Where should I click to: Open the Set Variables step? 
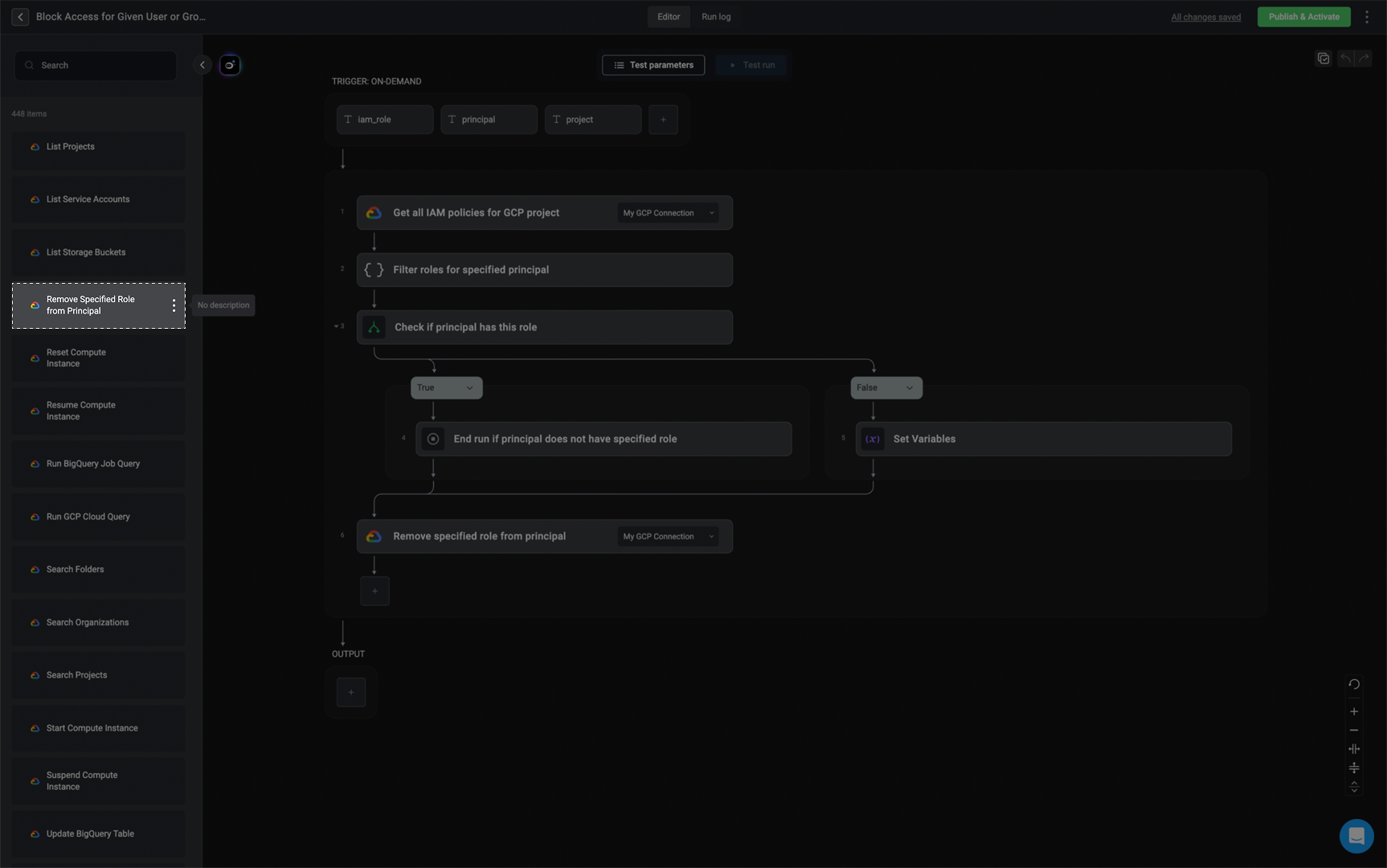pyautogui.click(x=1044, y=439)
